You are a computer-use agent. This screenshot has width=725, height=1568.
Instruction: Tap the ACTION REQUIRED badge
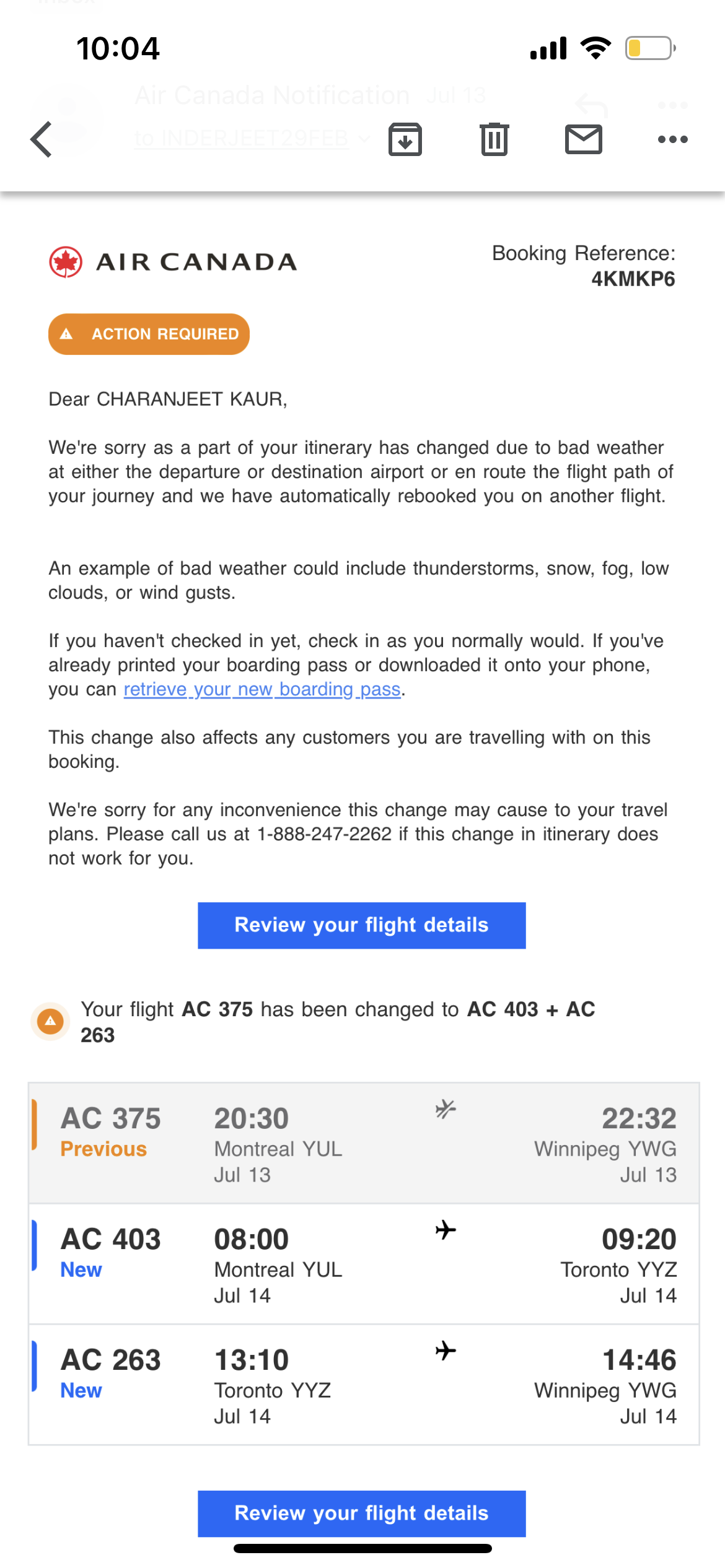(149, 334)
